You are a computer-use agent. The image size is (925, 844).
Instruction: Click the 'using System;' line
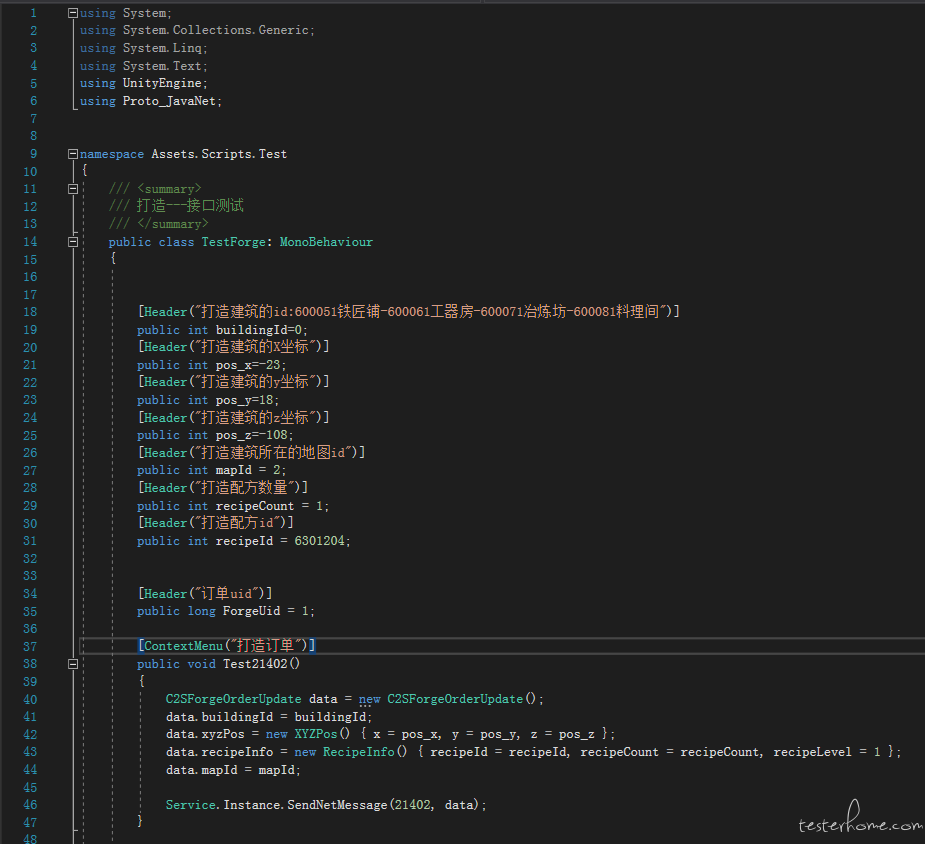pos(126,13)
